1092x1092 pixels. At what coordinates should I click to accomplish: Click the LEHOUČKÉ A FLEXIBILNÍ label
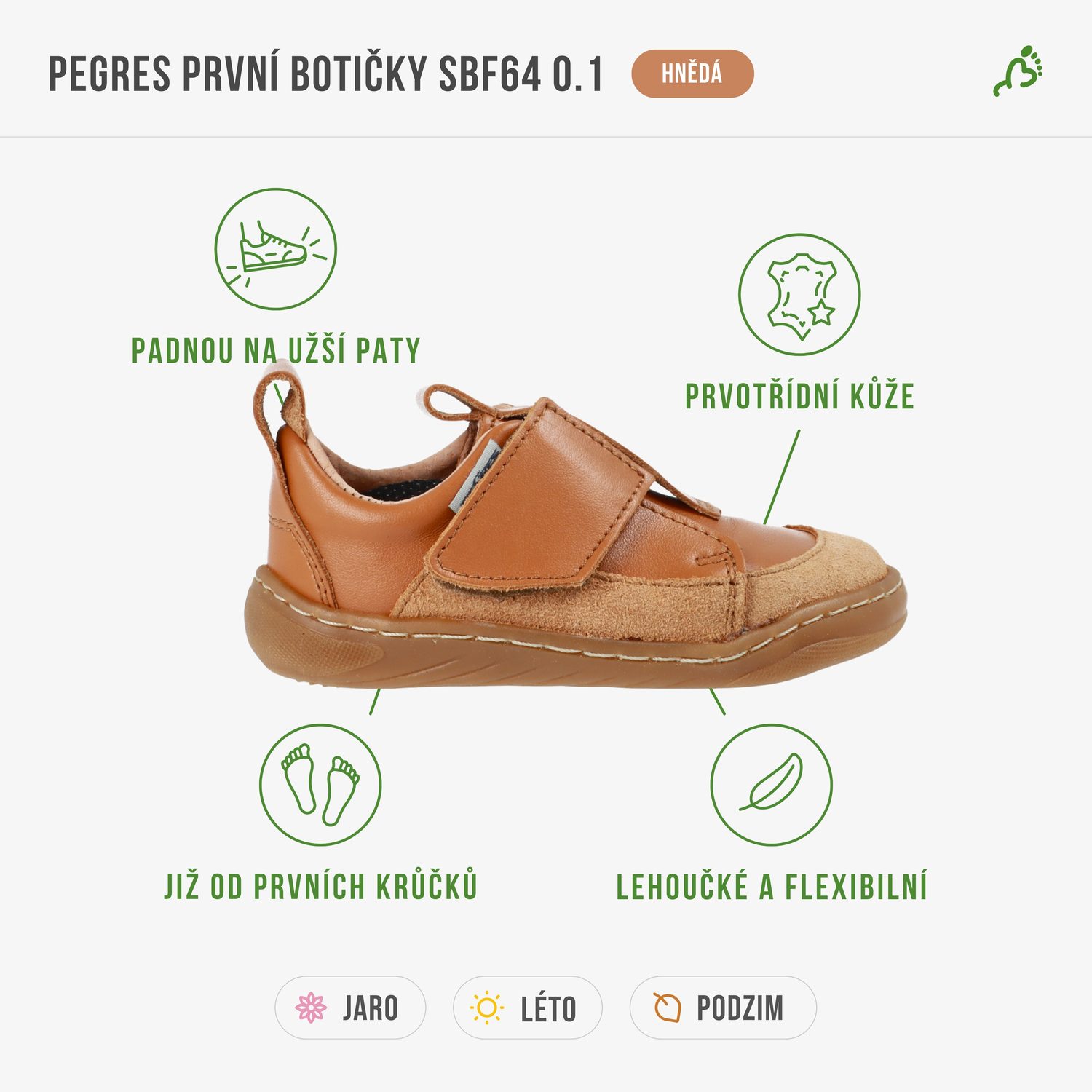pyautogui.click(x=772, y=886)
